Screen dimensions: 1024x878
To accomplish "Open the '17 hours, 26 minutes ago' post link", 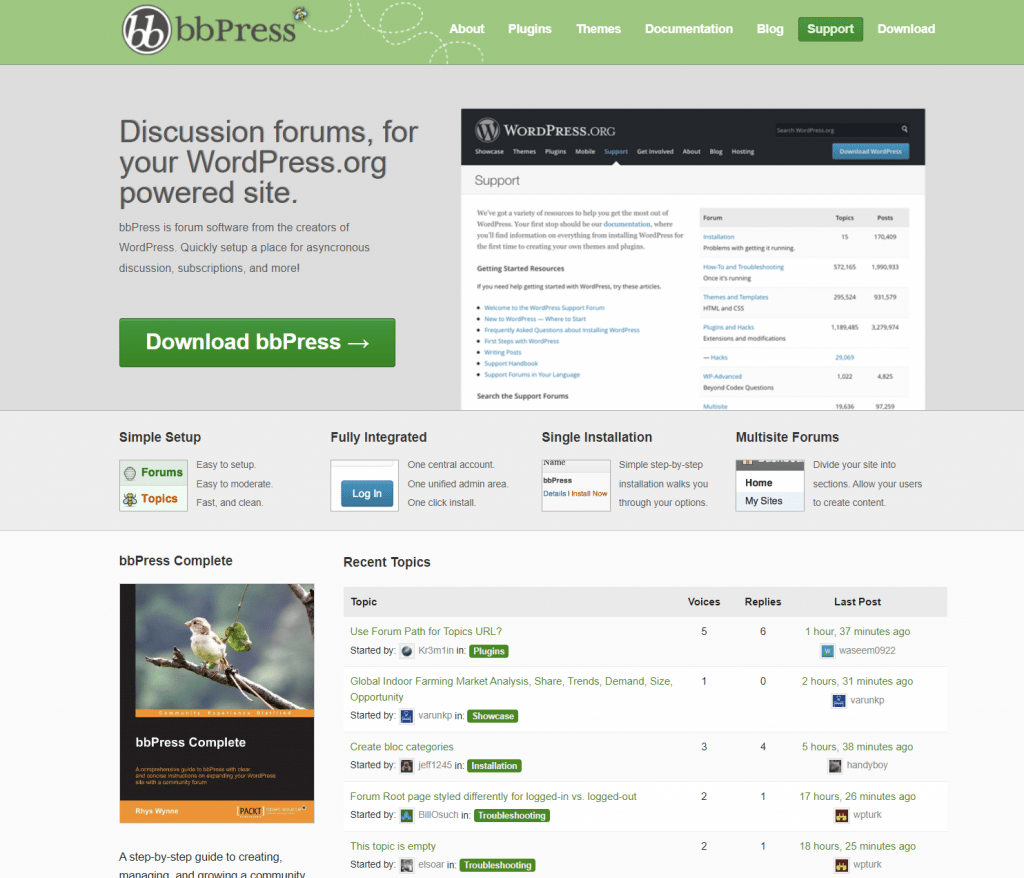I will pyautogui.click(x=857, y=796).
